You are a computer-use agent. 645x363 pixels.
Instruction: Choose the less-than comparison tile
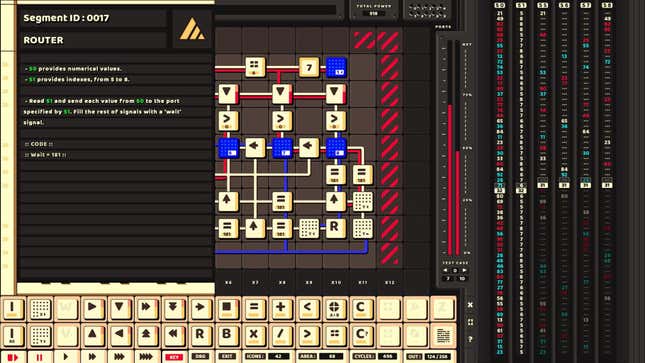pos(308,309)
